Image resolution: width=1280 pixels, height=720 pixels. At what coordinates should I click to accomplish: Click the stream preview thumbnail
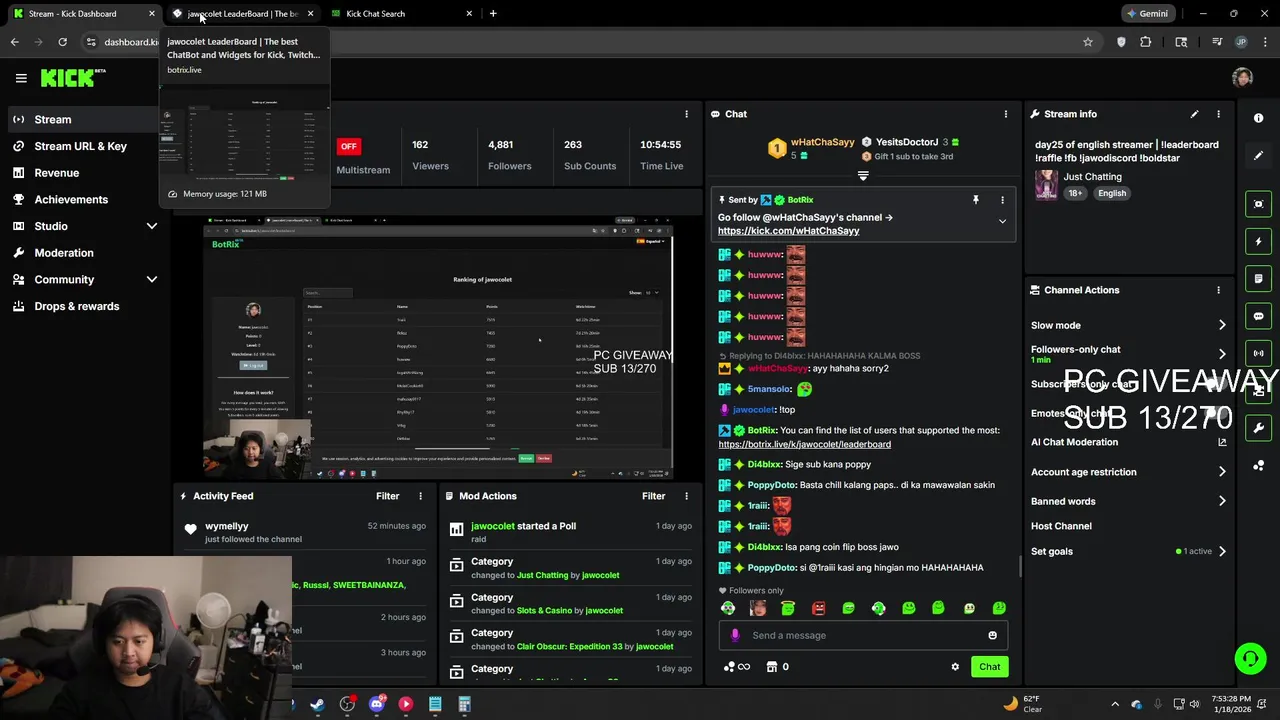click(438, 346)
